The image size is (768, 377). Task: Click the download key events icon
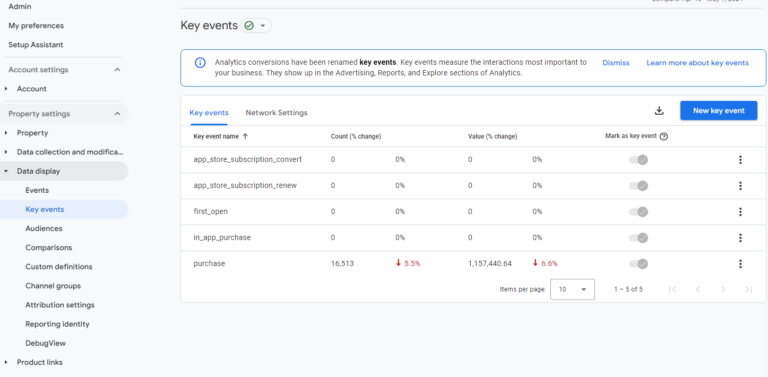pyautogui.click(x=659, y=111)
